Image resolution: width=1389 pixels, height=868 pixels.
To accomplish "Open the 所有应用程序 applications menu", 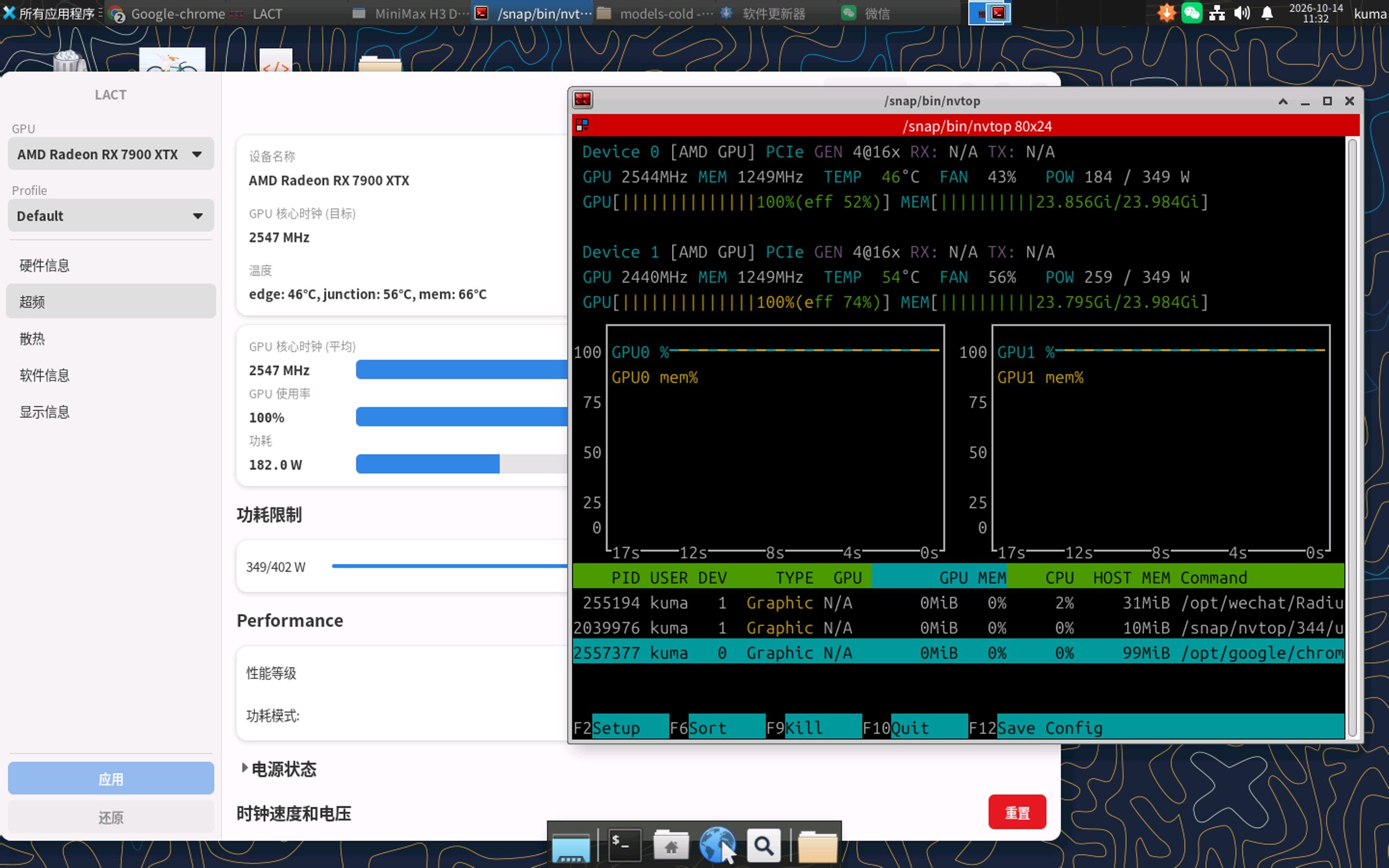I will click(52, 13).
